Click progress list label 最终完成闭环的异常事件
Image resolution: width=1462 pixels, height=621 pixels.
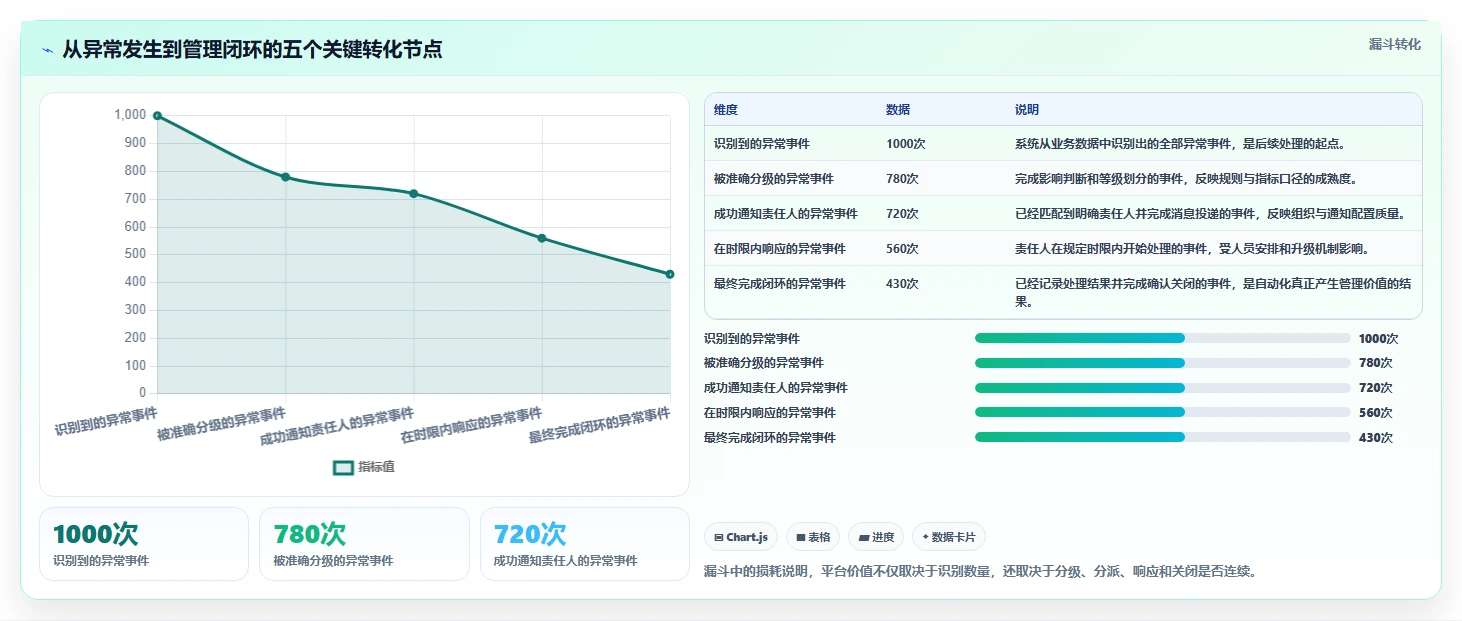click(770, 437)
